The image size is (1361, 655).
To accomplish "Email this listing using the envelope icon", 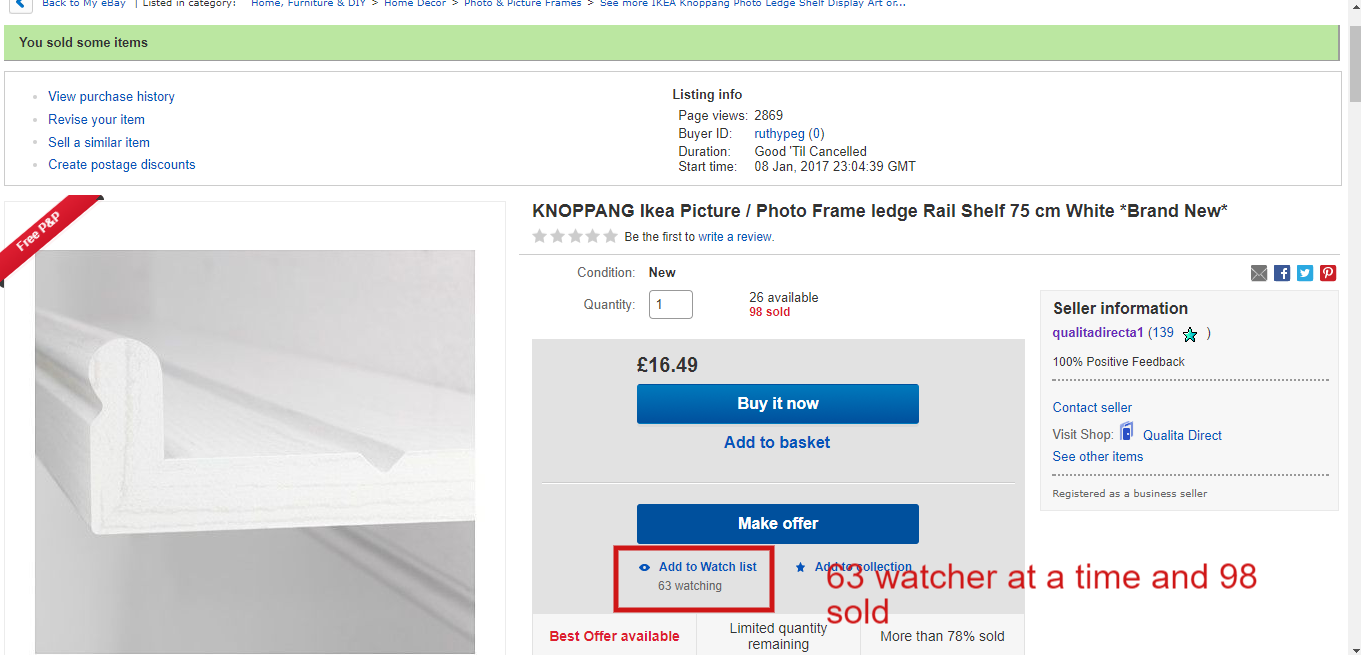I will pos(1258,272).
